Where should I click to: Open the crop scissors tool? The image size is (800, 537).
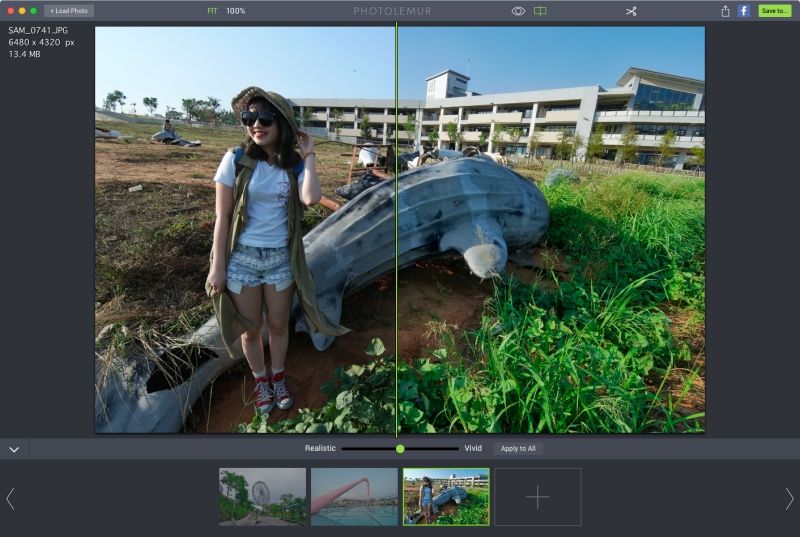point(631,11)
